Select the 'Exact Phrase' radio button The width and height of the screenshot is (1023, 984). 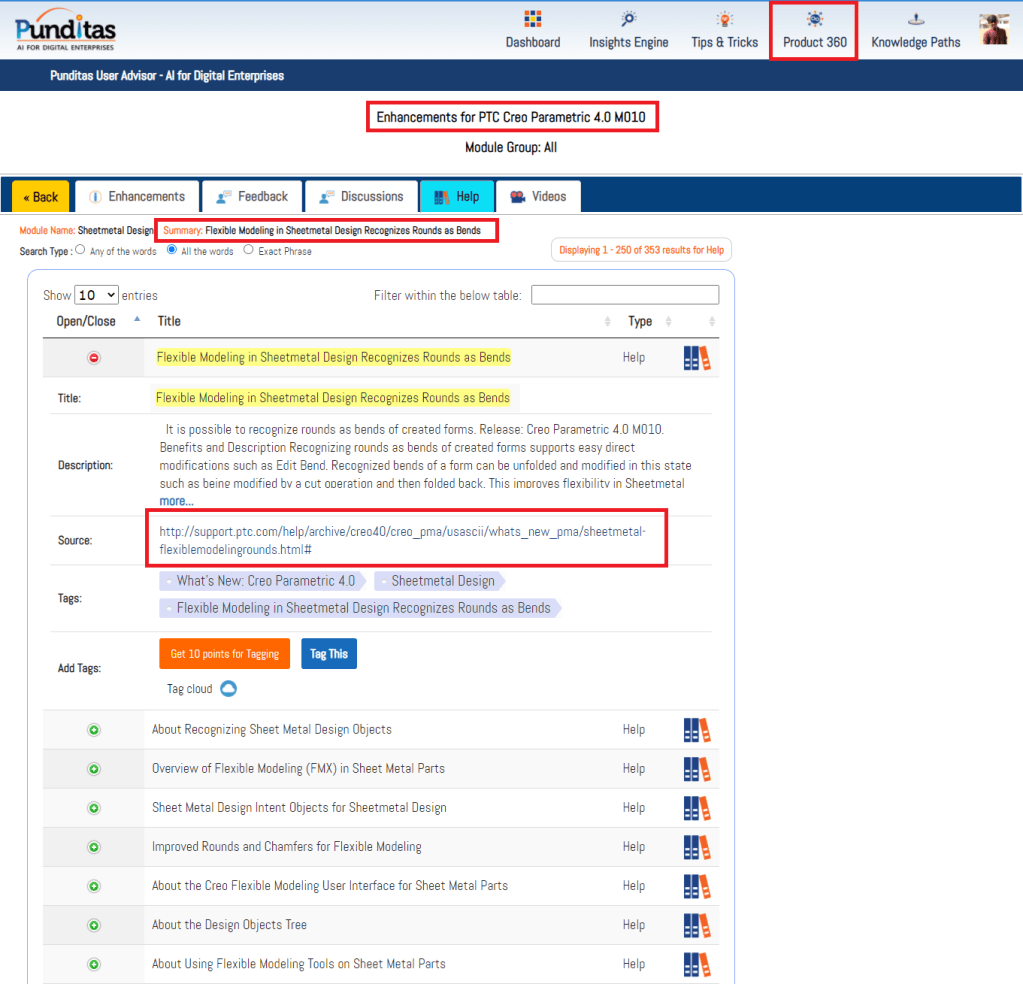click(x=249, y=251)
